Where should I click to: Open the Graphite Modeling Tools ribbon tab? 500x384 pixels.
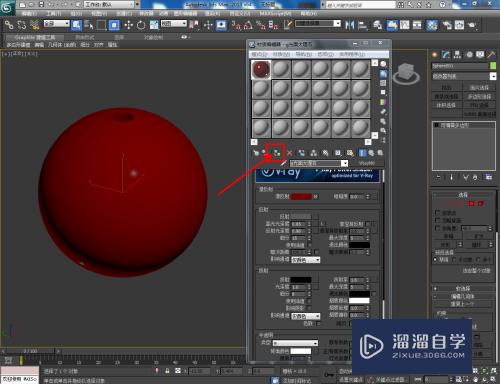[35, 37]
